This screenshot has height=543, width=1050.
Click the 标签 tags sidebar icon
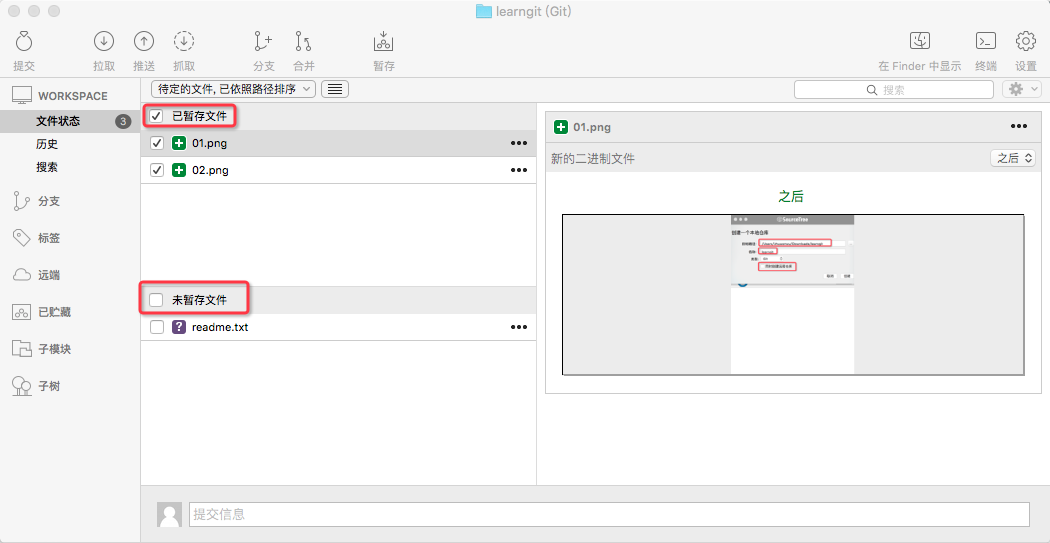21,238
